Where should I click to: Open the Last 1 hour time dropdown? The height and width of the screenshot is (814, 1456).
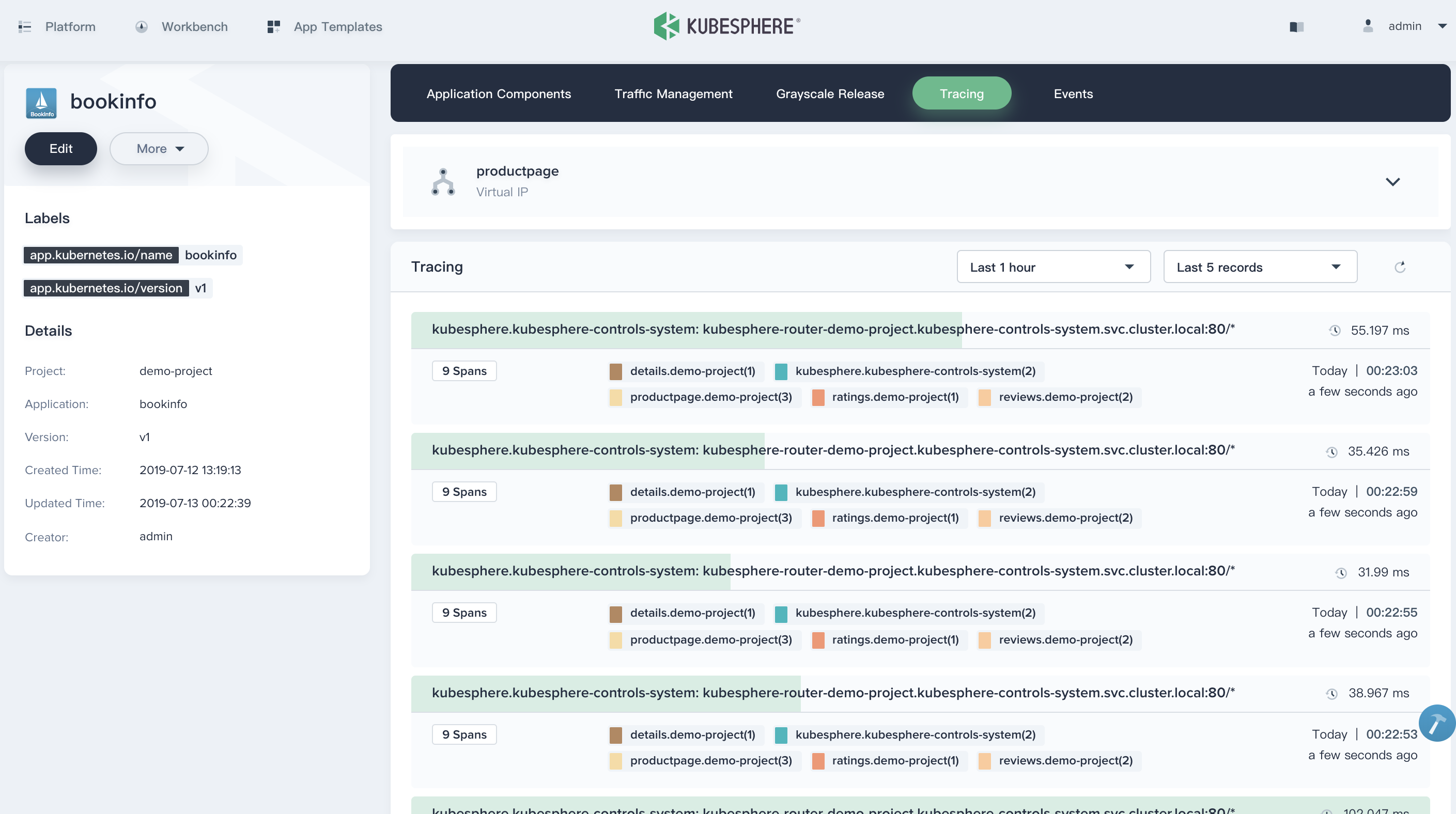point(1053,267)
